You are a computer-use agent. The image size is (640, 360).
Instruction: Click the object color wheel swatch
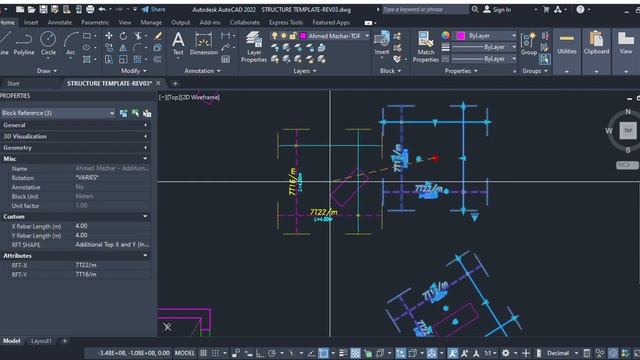click(x=445, y=36)
